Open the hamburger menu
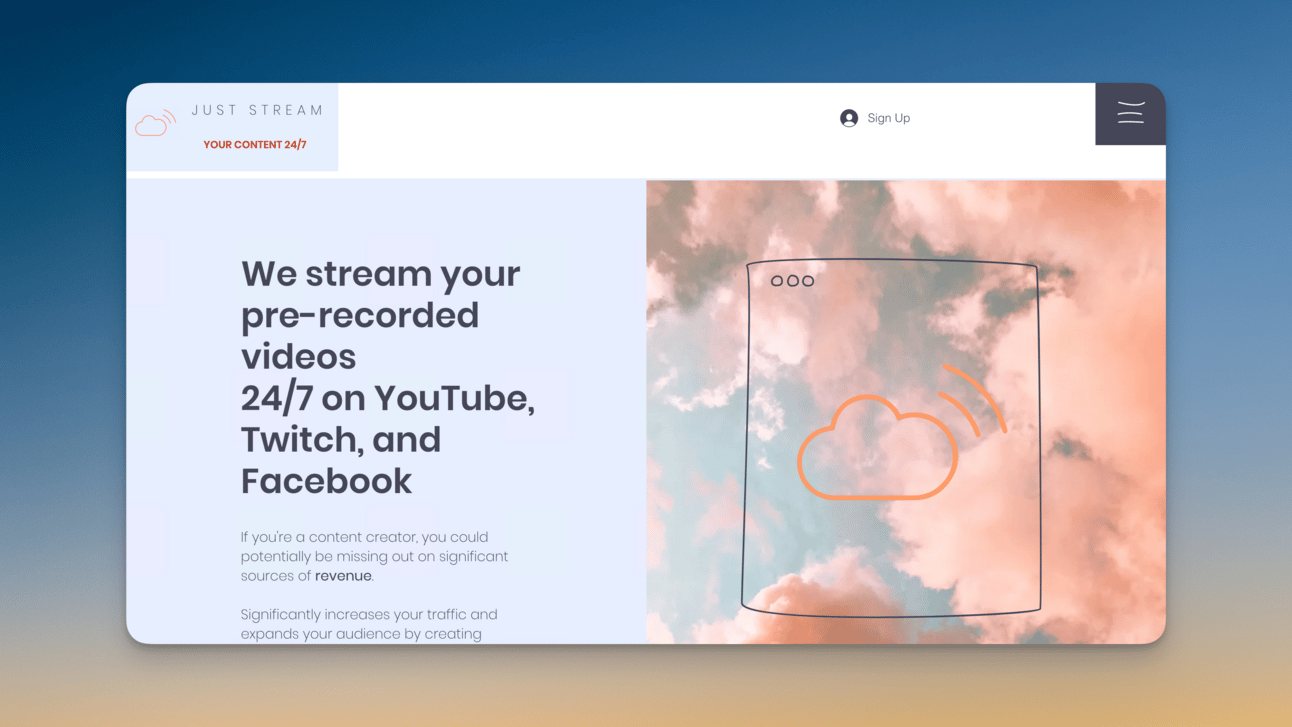Viewport: 1292px width, 727px height. coord(1130,113)
